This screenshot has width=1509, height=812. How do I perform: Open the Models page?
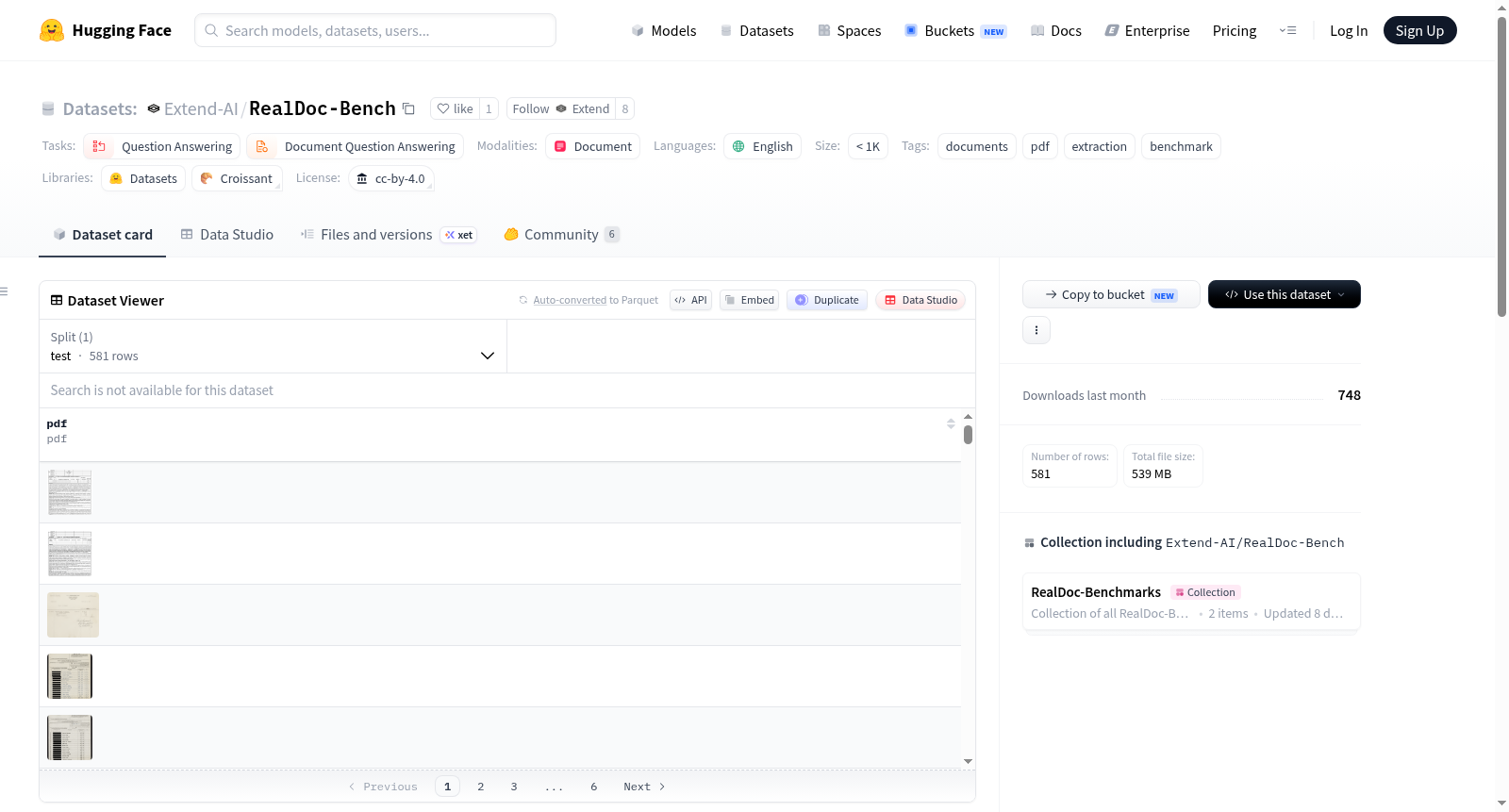[x=664, y=30]
